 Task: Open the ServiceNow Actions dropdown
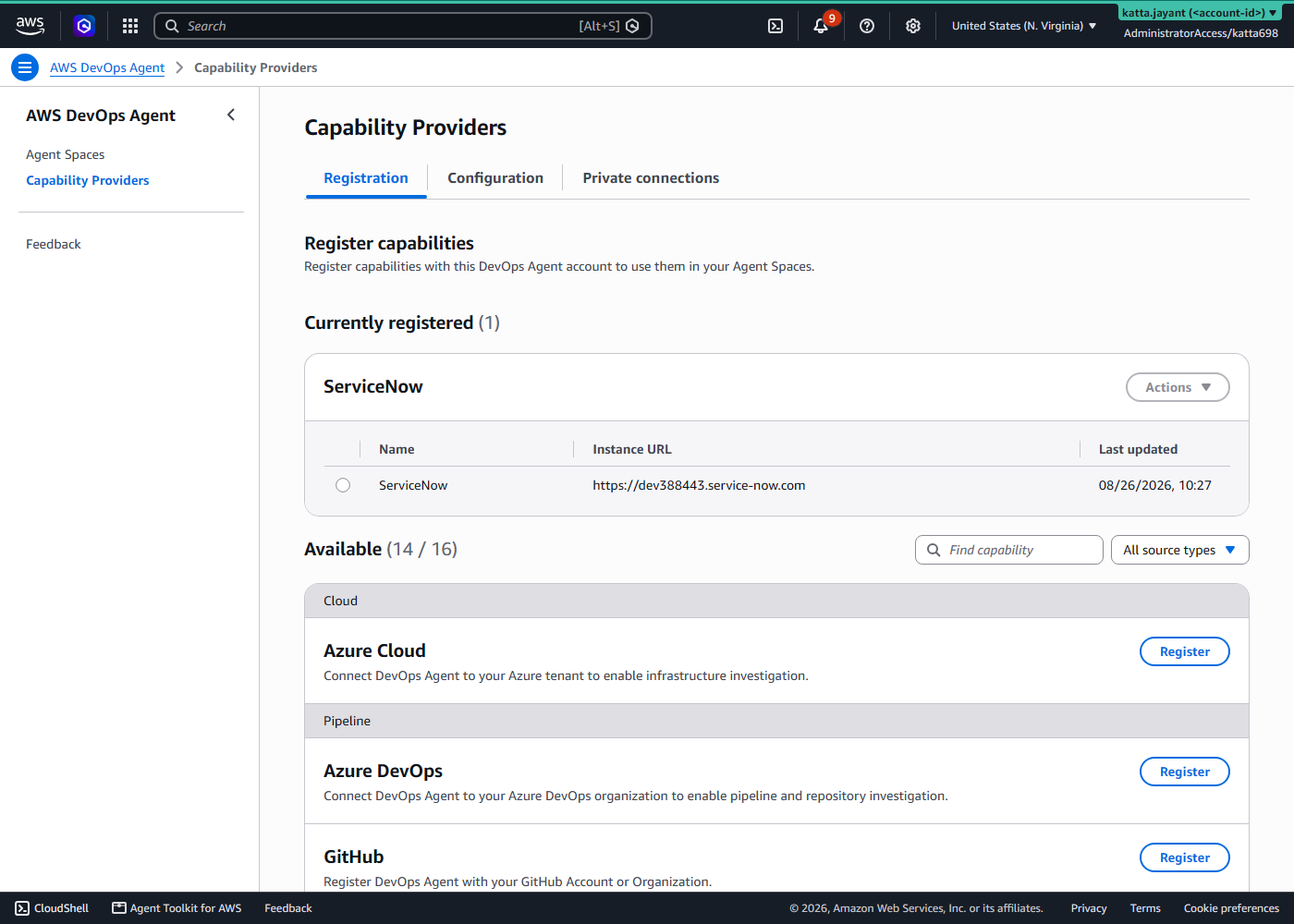pos(1178,387)
